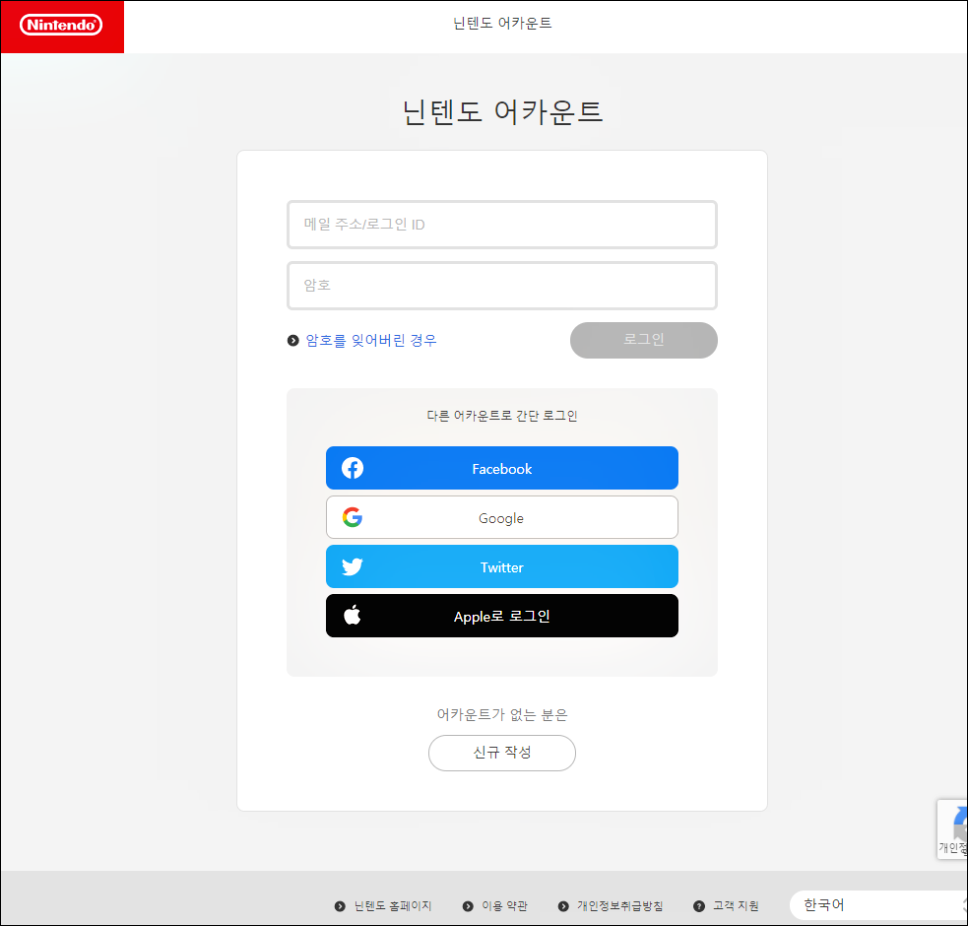Click the Twitter bird icon

[x=353, y=567]
